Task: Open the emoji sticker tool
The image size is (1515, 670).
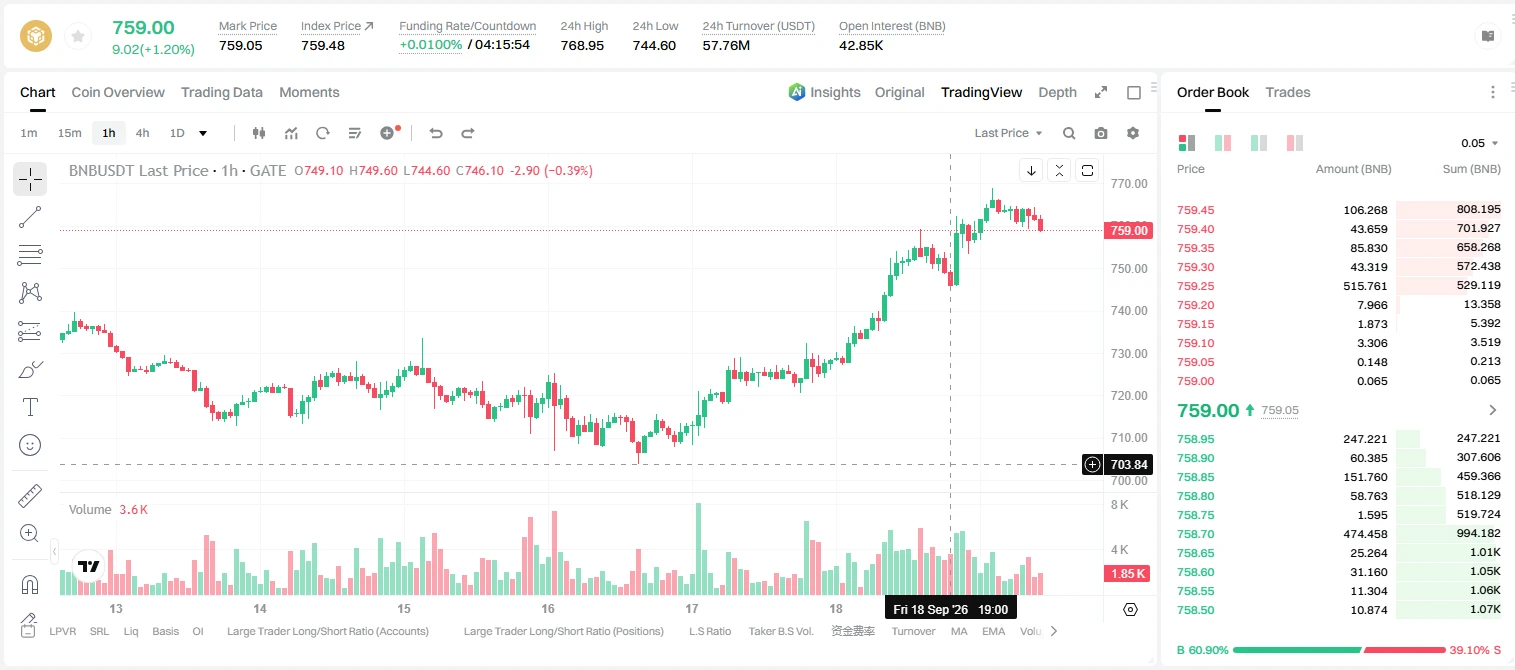Action: click(x=30, y=444)
